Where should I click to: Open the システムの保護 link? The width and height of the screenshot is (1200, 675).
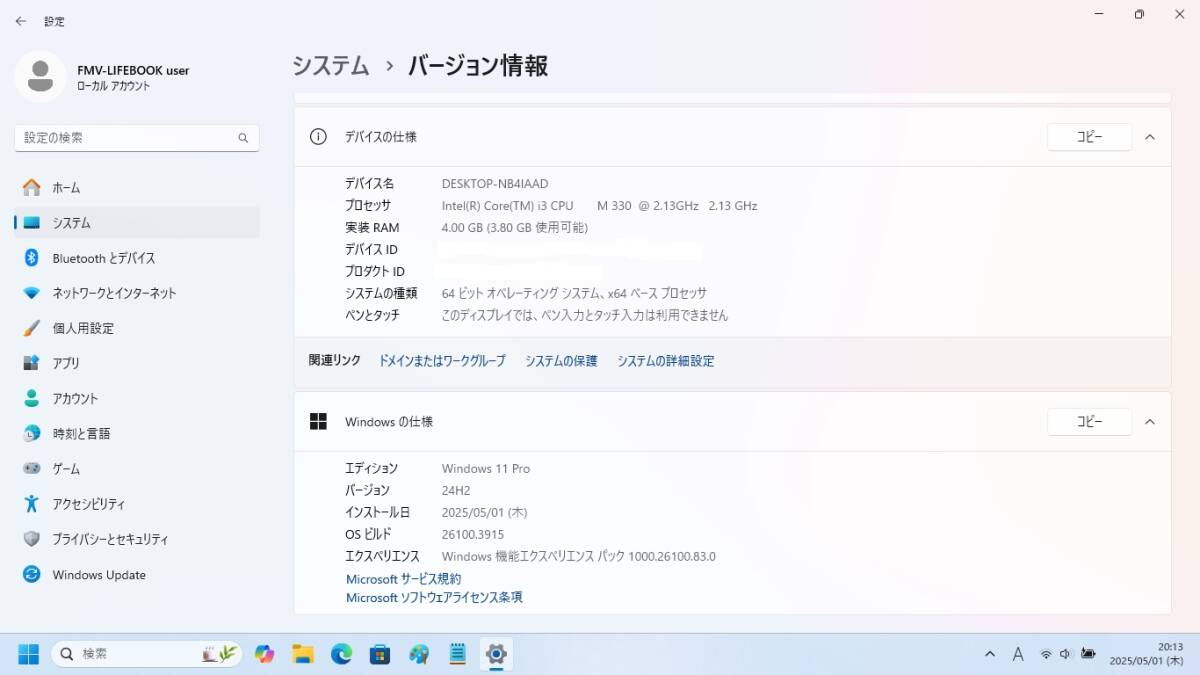point(561,361)
